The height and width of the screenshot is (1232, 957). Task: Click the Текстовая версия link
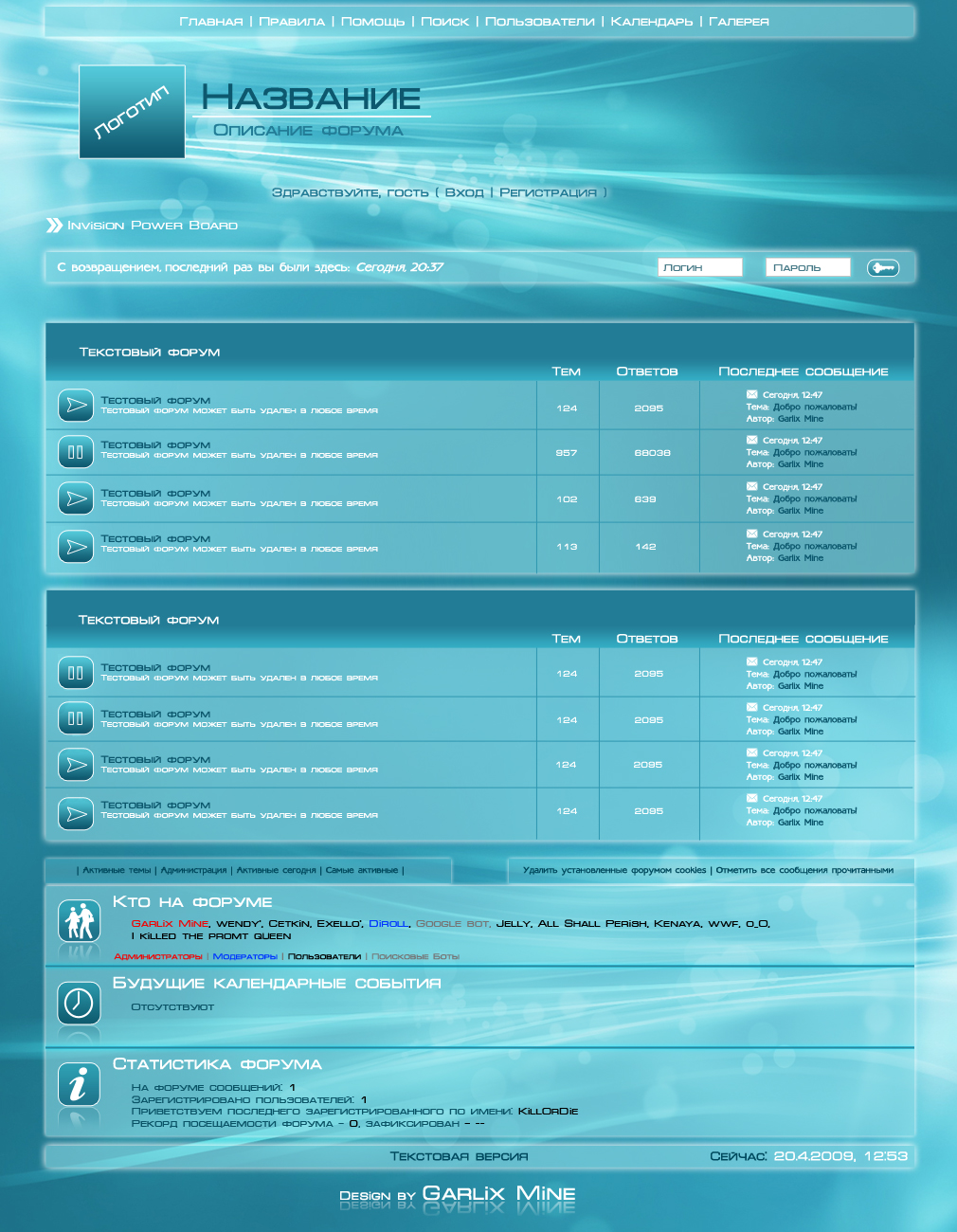point(460,1156)
